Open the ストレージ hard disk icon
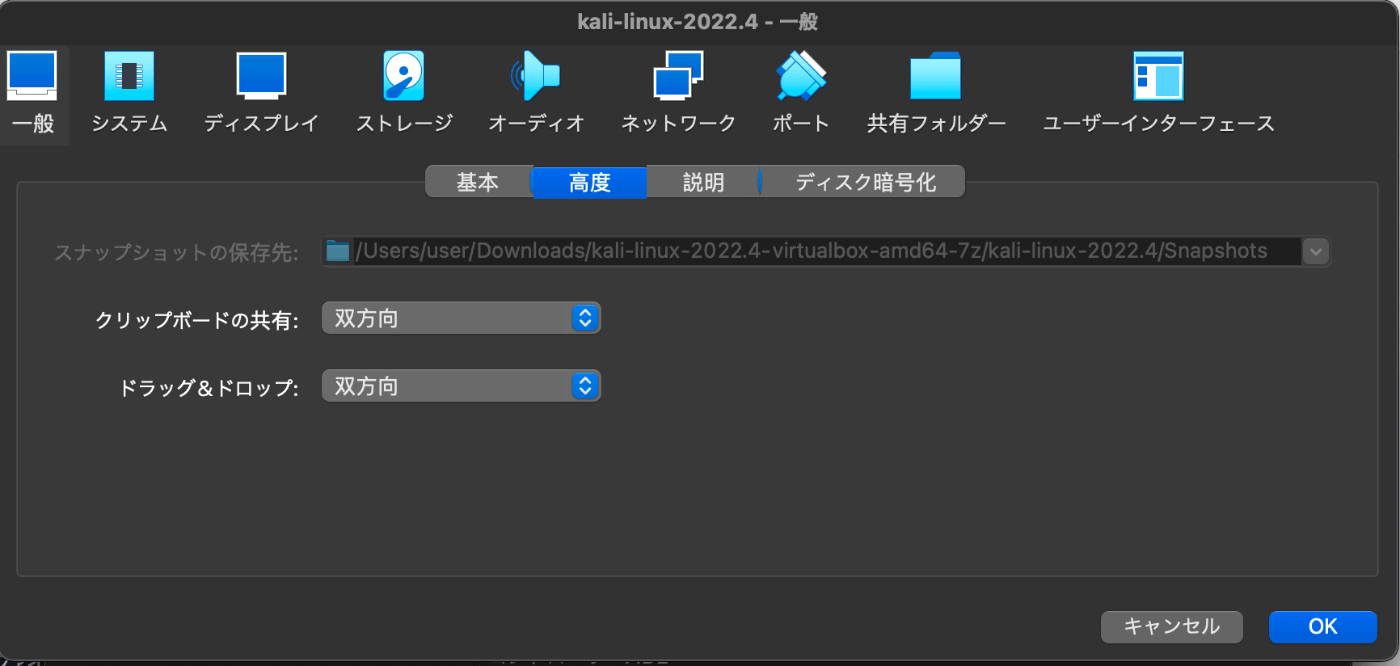This screenshot has width=1400, height=666. 404,77
